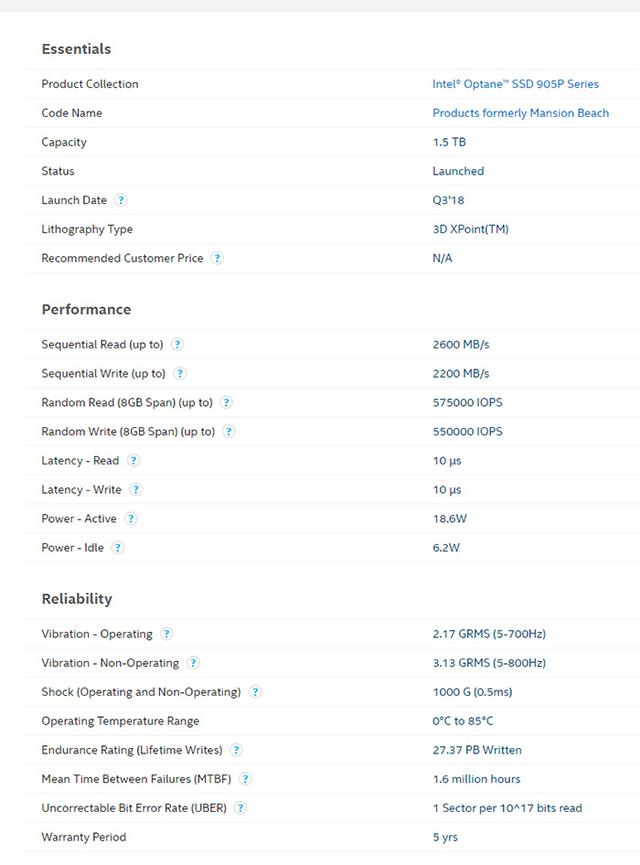Open the Intel Optane SSD 905P Series link
The width and height of the screenshot is (640, 865).
pyautogui.click(x=515, y=84)
